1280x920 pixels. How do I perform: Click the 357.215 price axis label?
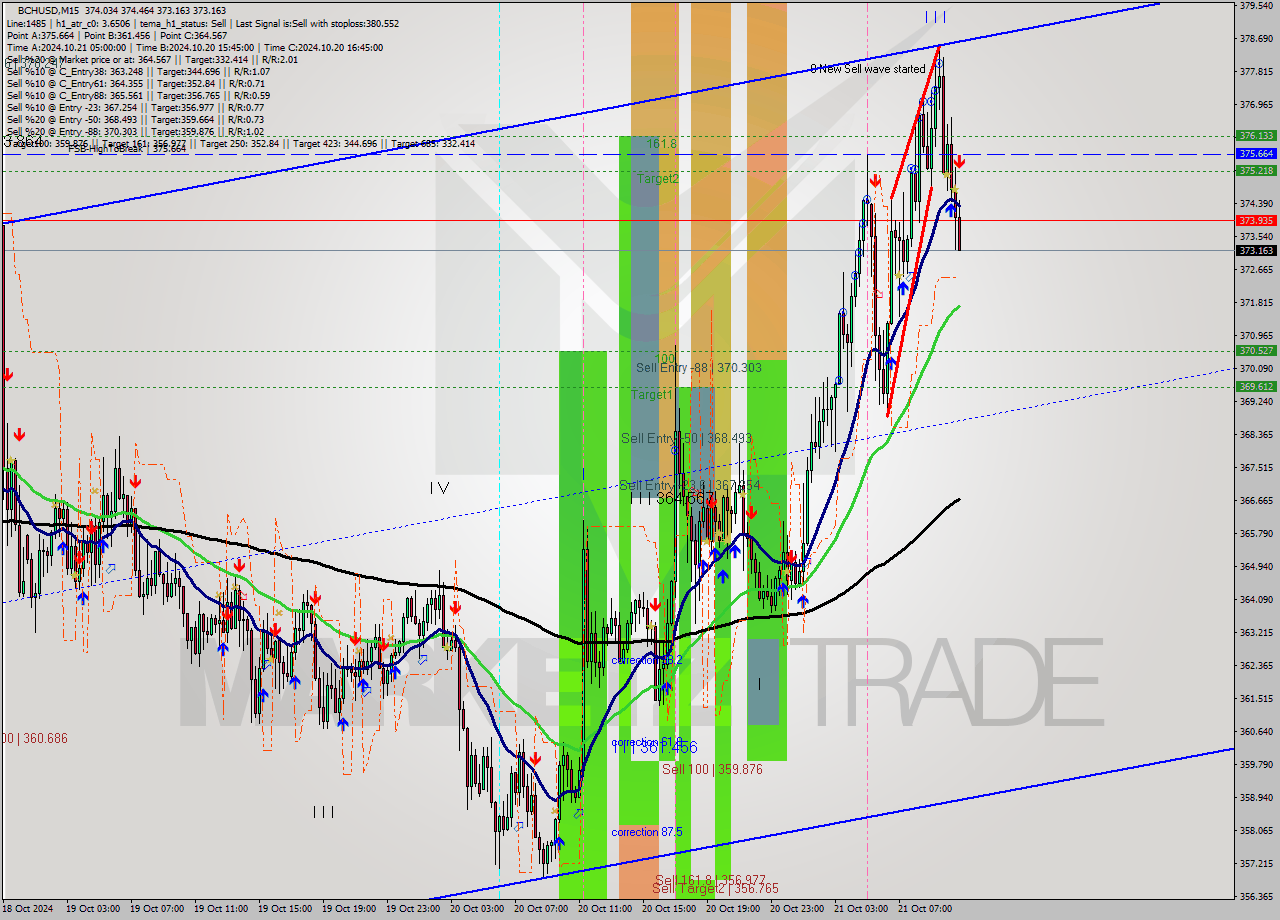click(x=1256, y=864)
